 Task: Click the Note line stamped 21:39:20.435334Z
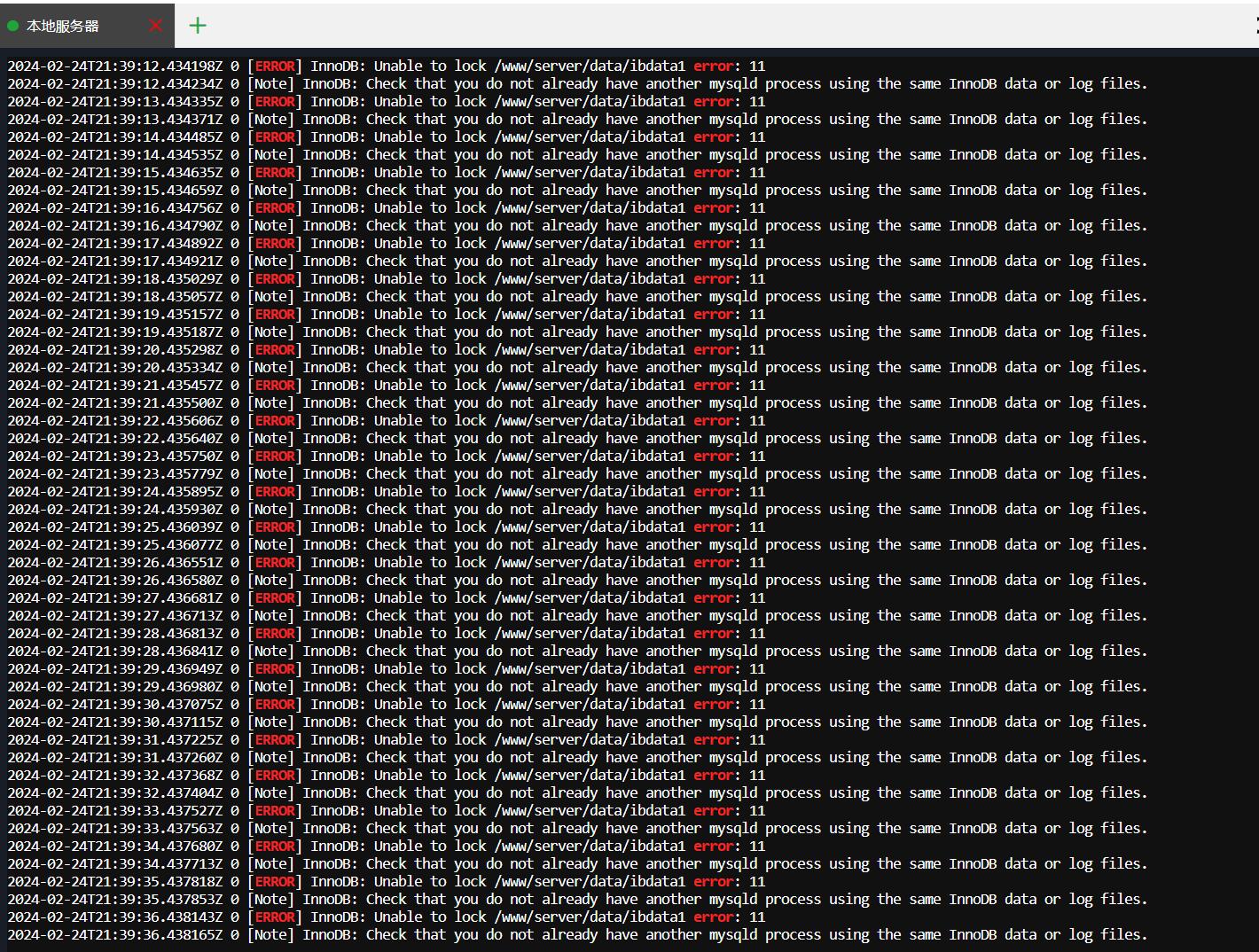click(577, 367)
